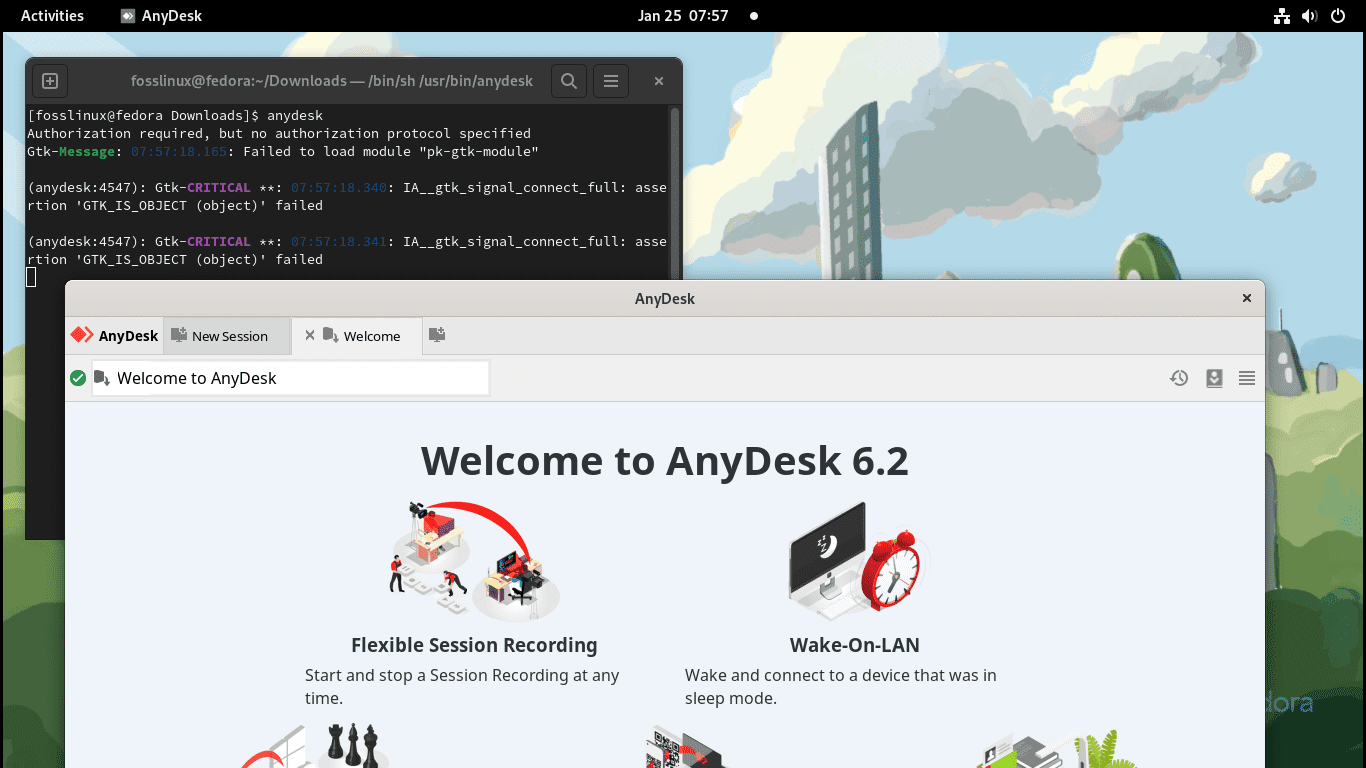Open the AnyDesk address book
The width and height of the screenshot is (1366, 768).
click(1213, 378)
